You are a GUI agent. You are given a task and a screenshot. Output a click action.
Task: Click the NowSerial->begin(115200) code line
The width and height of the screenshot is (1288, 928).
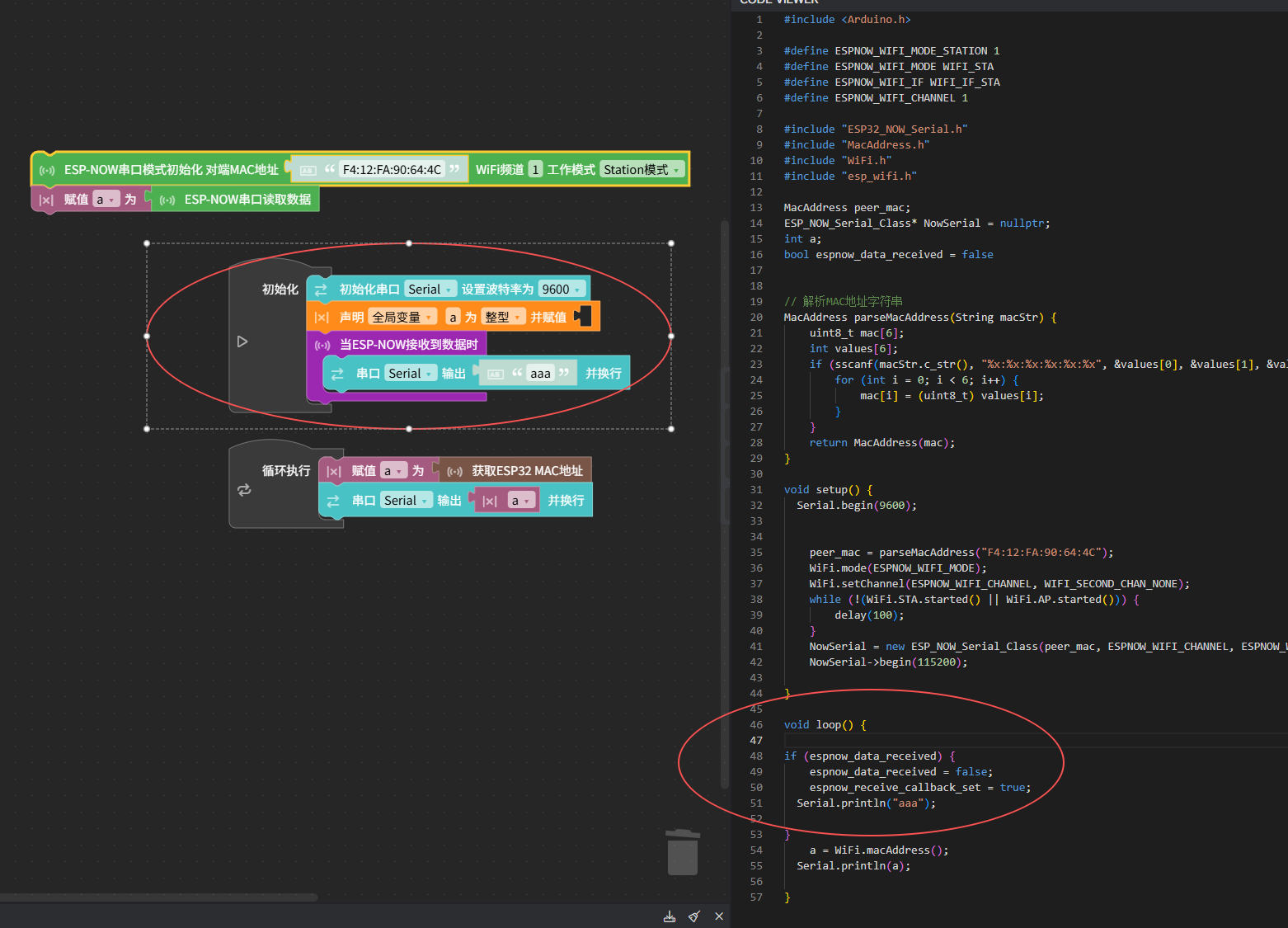tap(888, 662)
